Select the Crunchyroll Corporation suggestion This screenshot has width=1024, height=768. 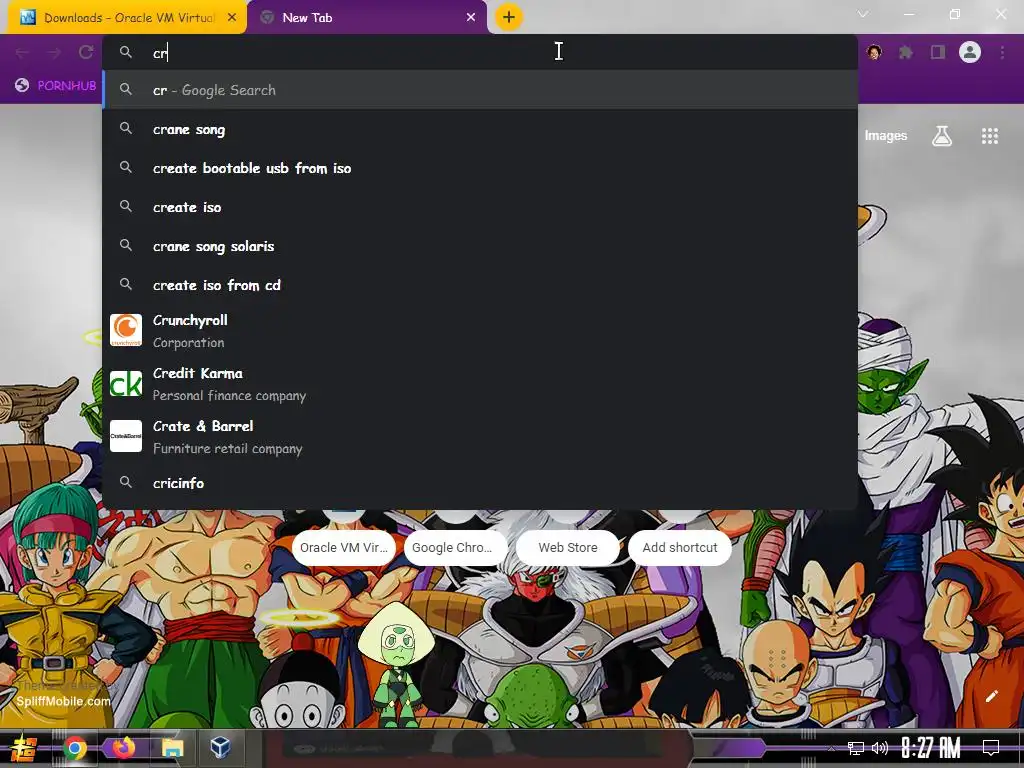(x=480, y=330)
